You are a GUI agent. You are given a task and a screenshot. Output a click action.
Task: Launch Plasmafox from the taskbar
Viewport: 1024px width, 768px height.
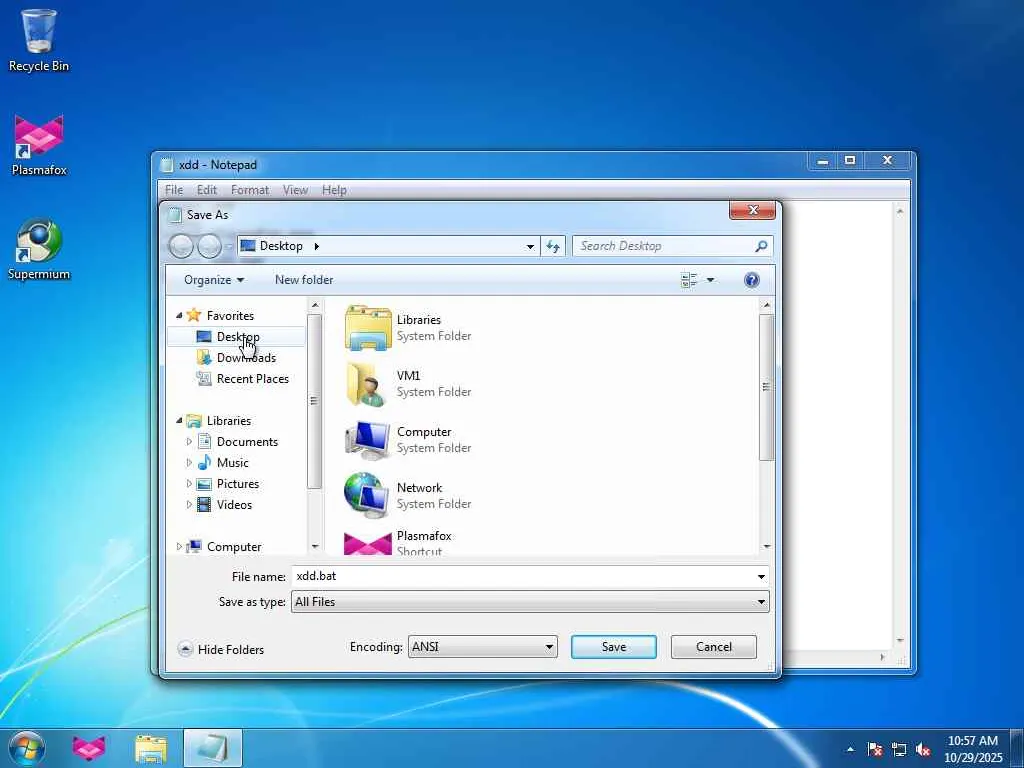click(89, 748)
